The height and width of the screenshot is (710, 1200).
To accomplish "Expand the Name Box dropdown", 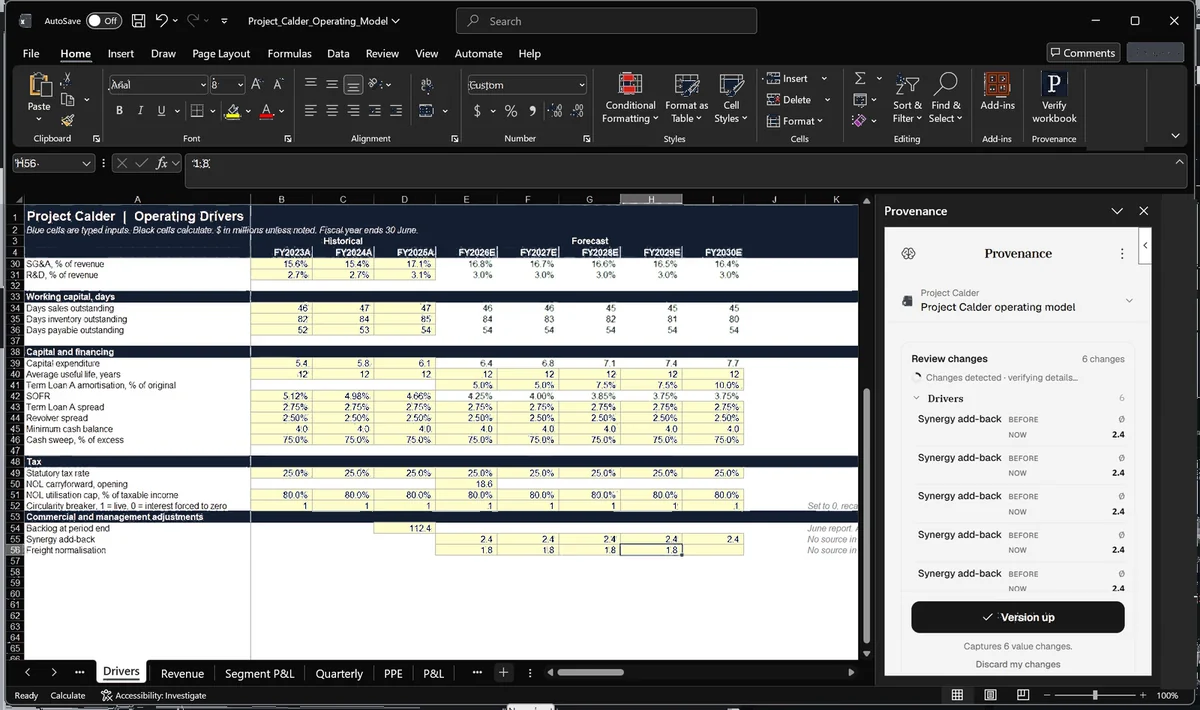I will [86, 163].
